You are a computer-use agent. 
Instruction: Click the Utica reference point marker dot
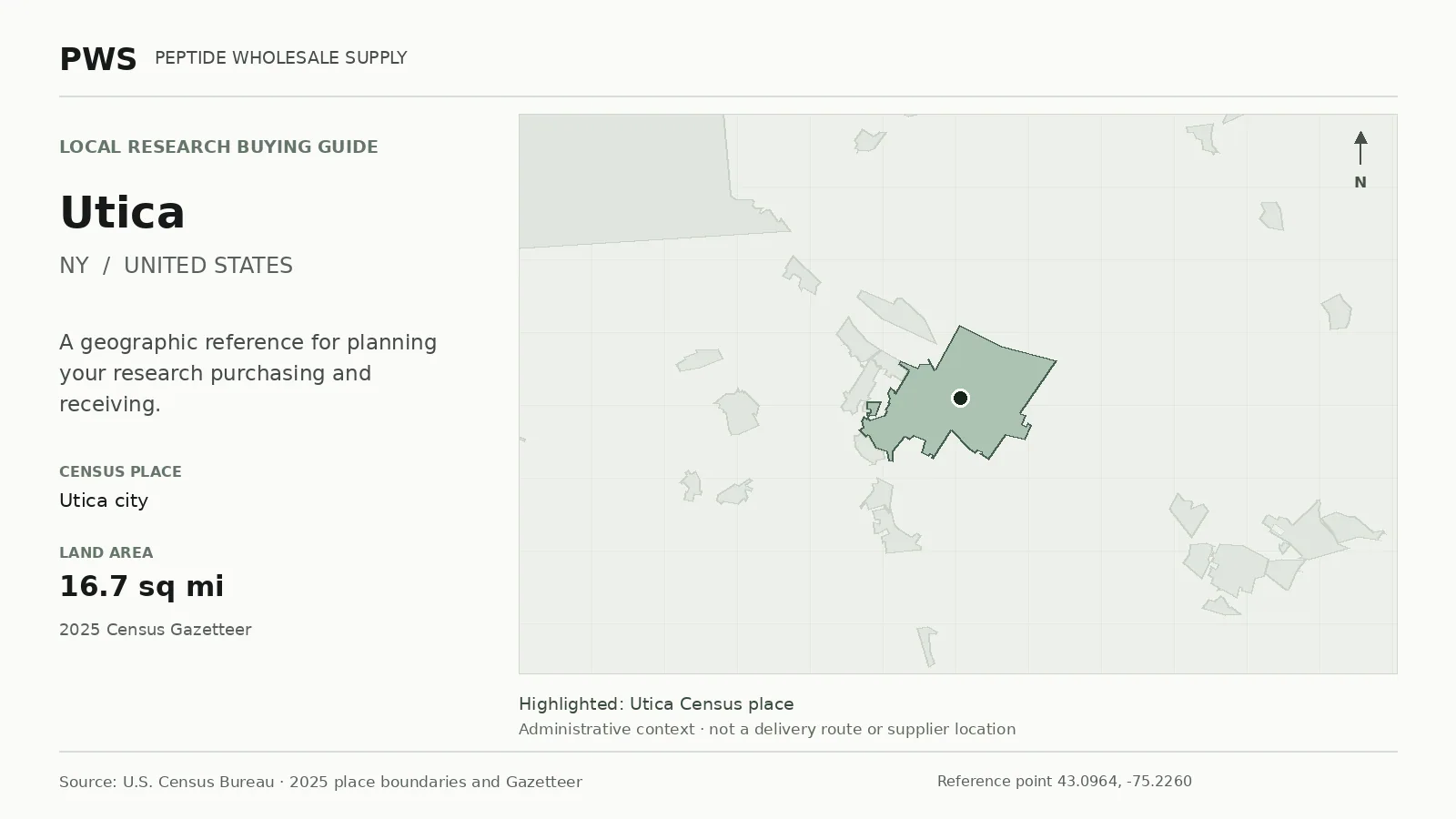960,398
